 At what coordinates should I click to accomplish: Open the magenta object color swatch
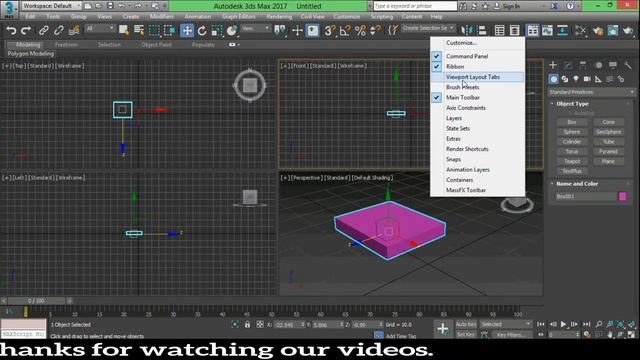(x=622, y=196)
